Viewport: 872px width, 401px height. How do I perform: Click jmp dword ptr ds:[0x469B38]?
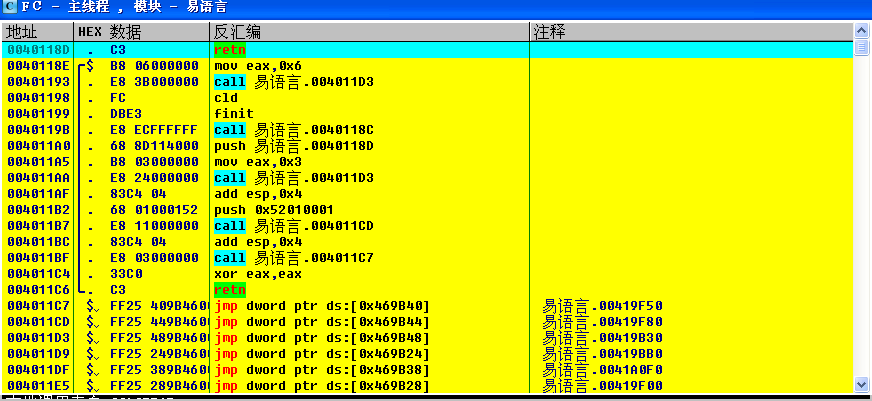click(321, 370)
